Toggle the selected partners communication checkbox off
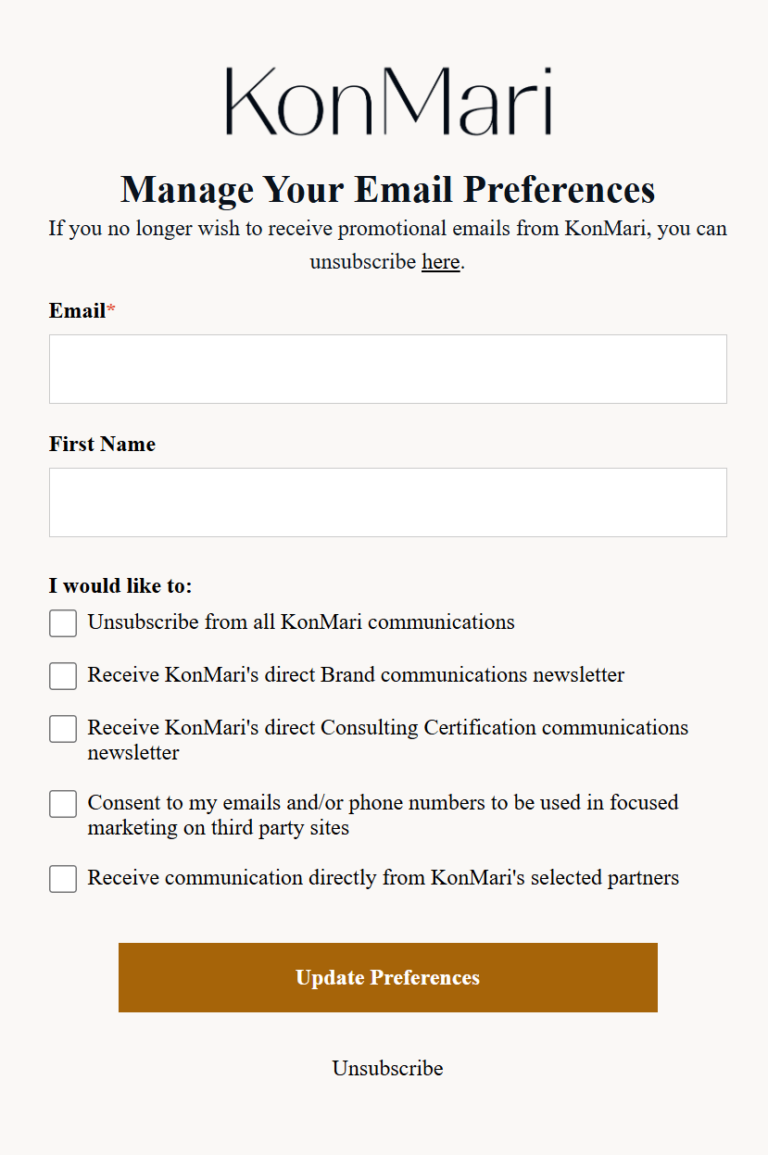Image resolution: width=768 pixels, height=1155 pixels. click(x=62, y=878)
